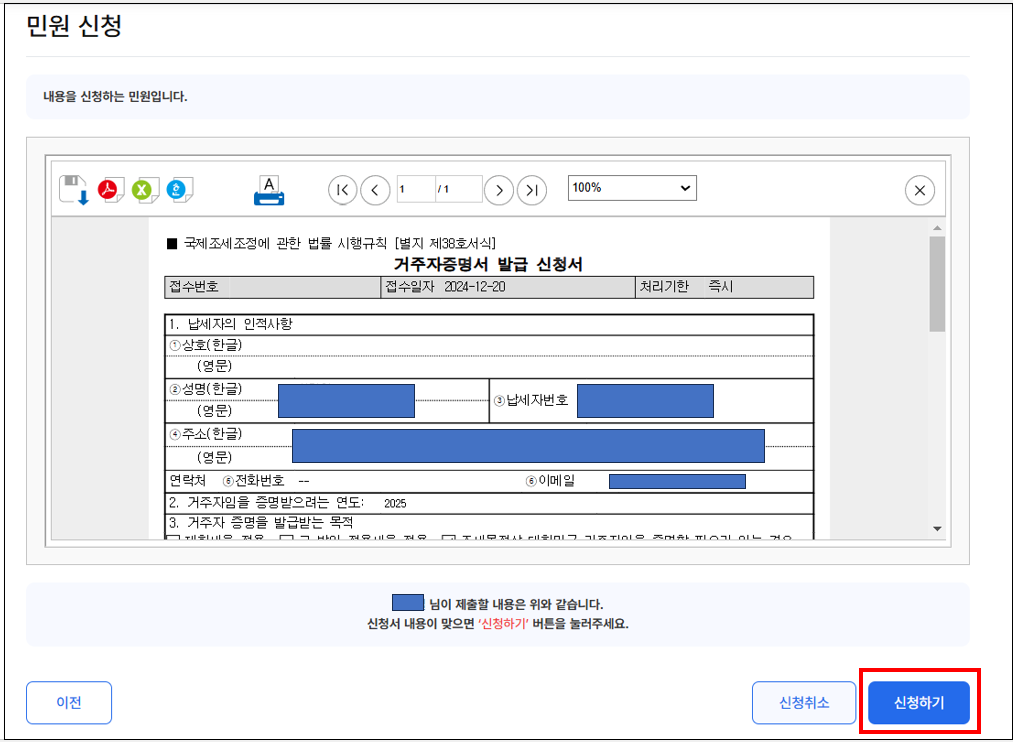Image resolution: width=1013 pixels, height=742 pixels.
Task: Click the 접수일자 2024-12-20 cell
Action: (x=508, y=287)
